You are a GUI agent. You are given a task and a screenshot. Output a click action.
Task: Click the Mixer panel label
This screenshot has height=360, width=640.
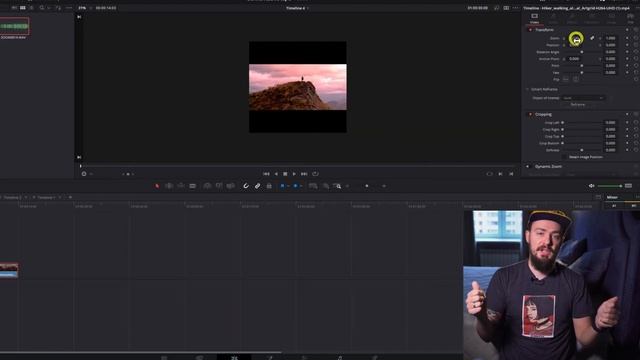[x=612, y=198]
